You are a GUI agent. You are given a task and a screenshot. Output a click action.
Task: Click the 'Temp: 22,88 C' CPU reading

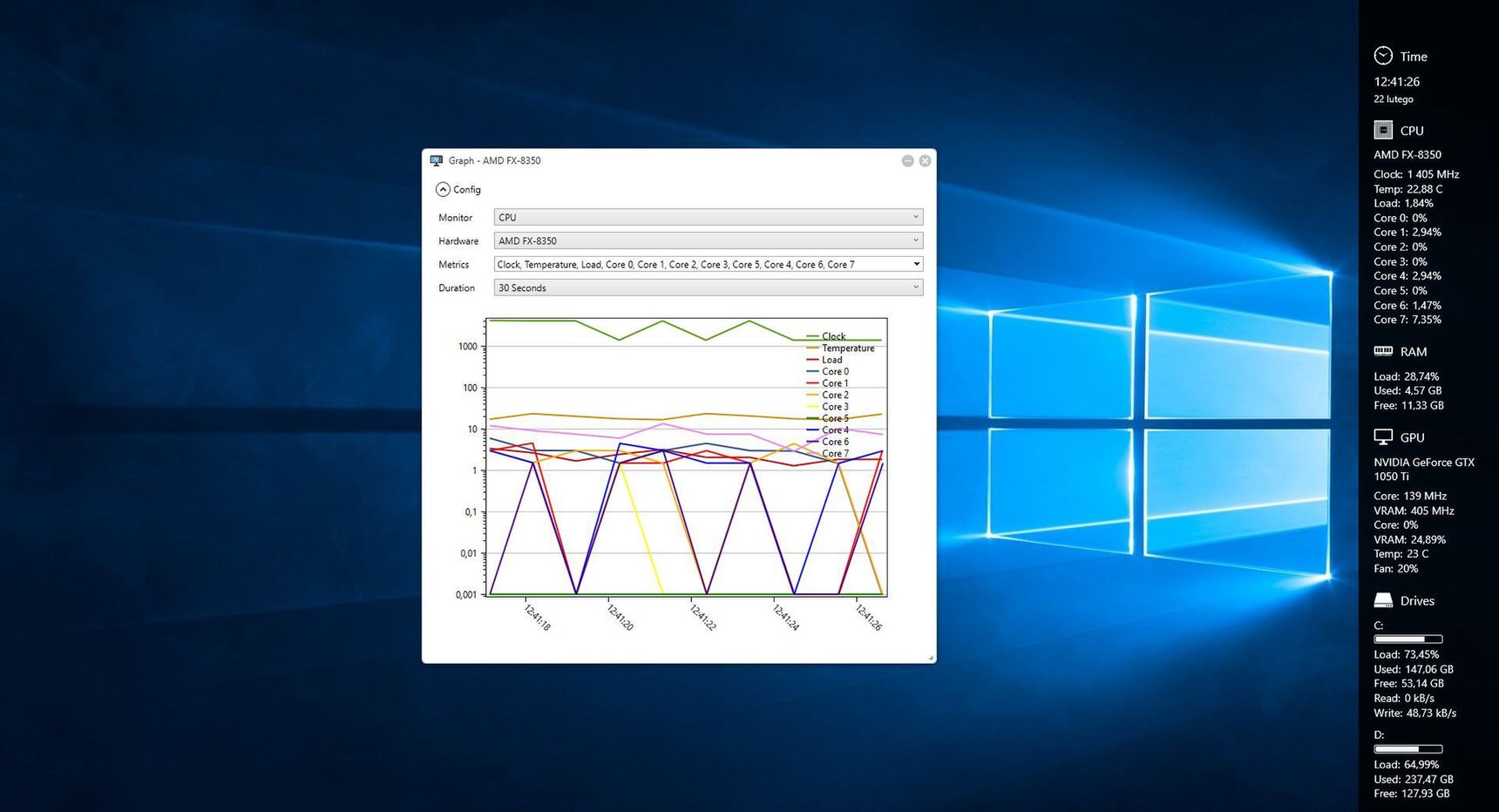1408,189
